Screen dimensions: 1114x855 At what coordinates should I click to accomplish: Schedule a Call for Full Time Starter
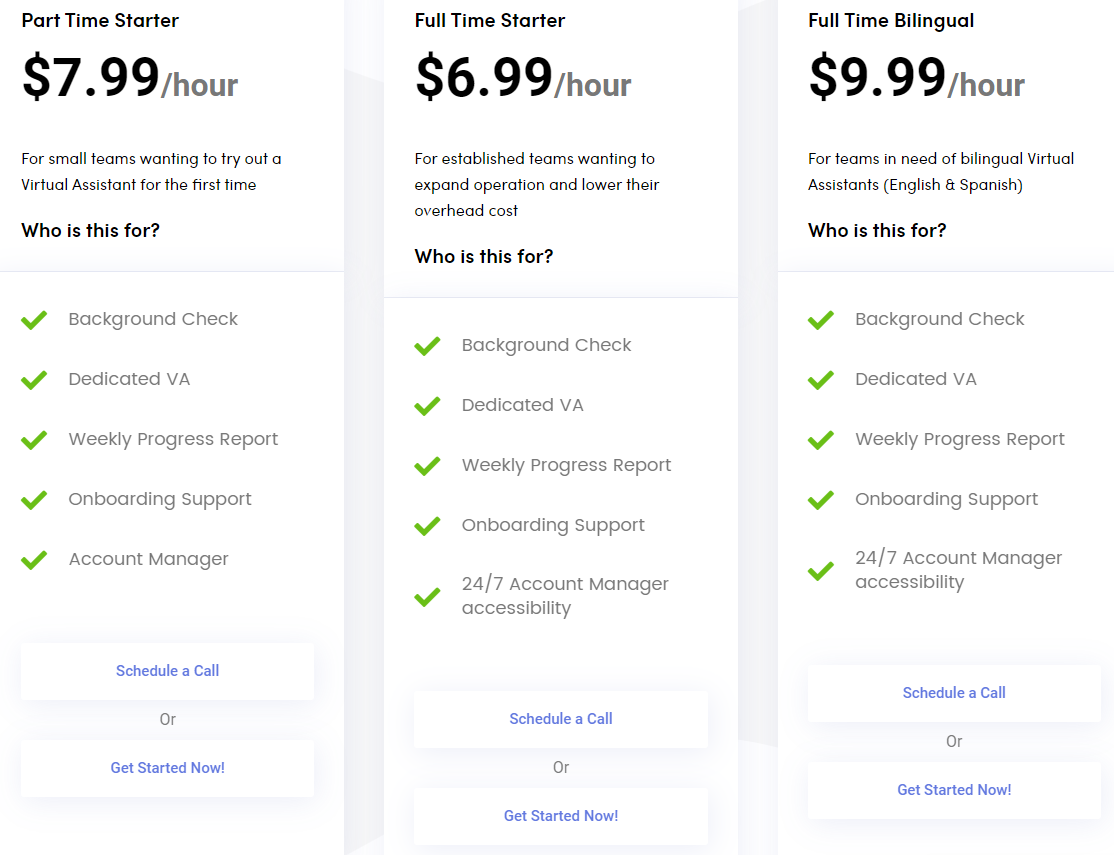pyautogui.click(x=560, y=719)
